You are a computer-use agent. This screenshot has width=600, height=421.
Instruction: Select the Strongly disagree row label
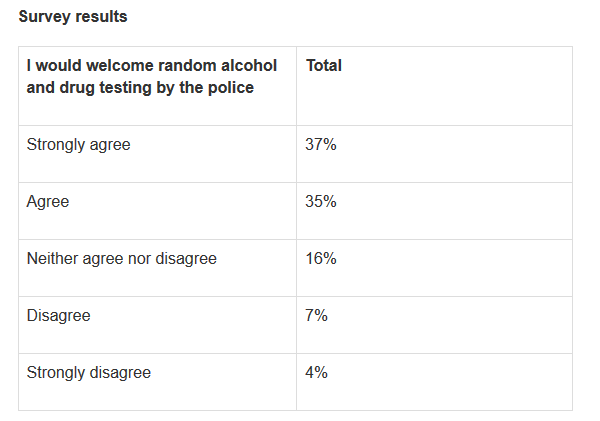pyautogui.click(x=88, y=373)
